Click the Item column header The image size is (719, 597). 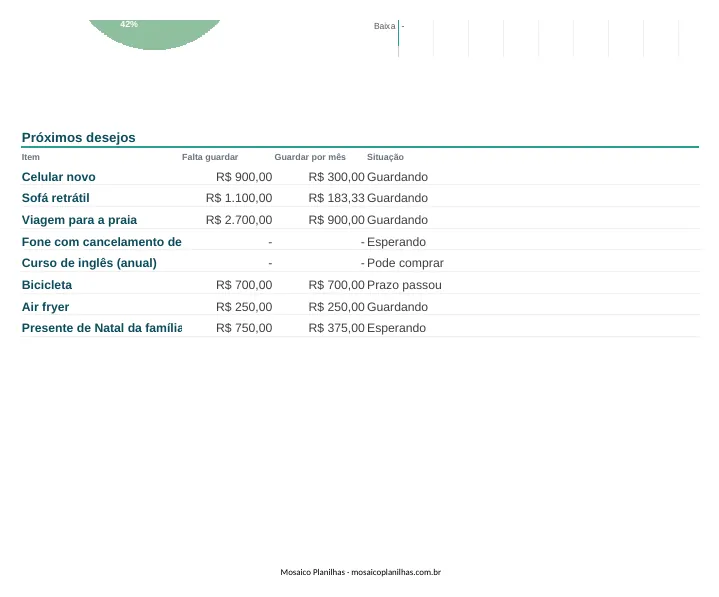(x=31, y=157)
